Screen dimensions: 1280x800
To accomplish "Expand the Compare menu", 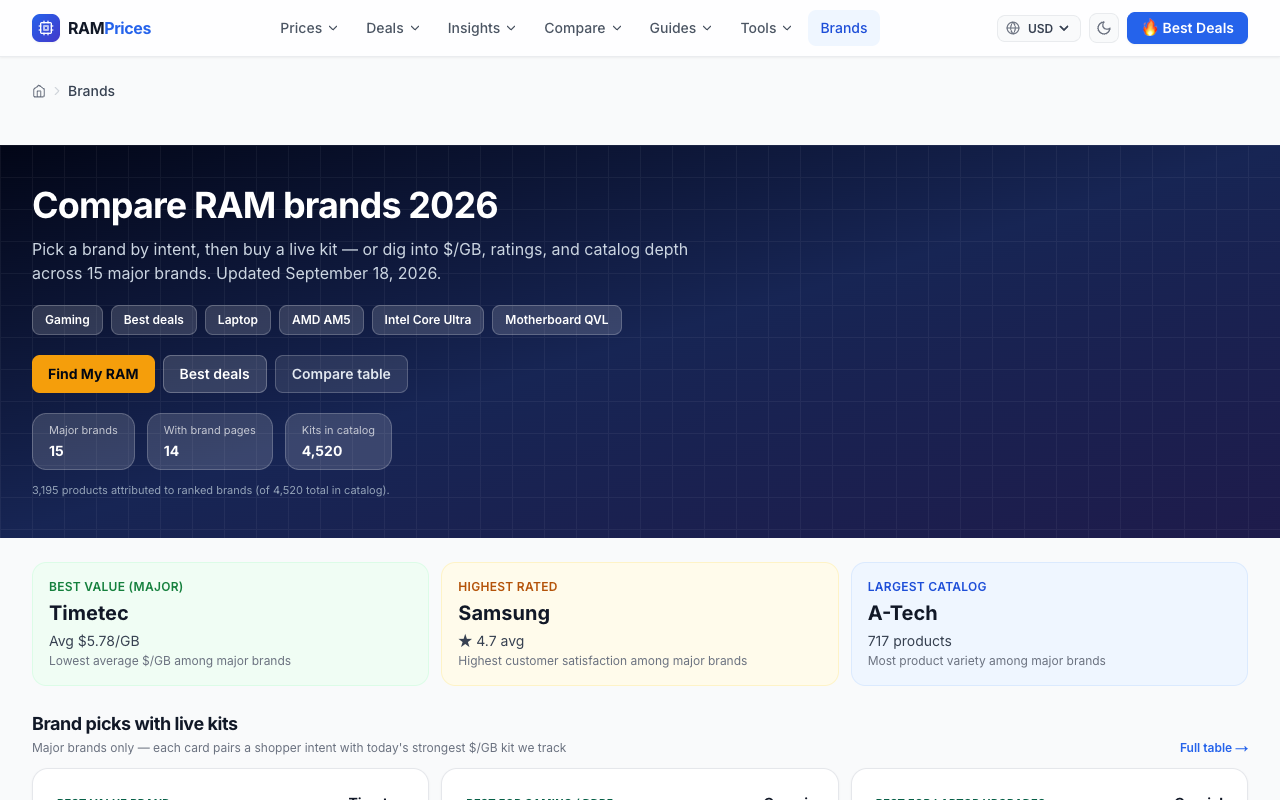I will [583, 28].
